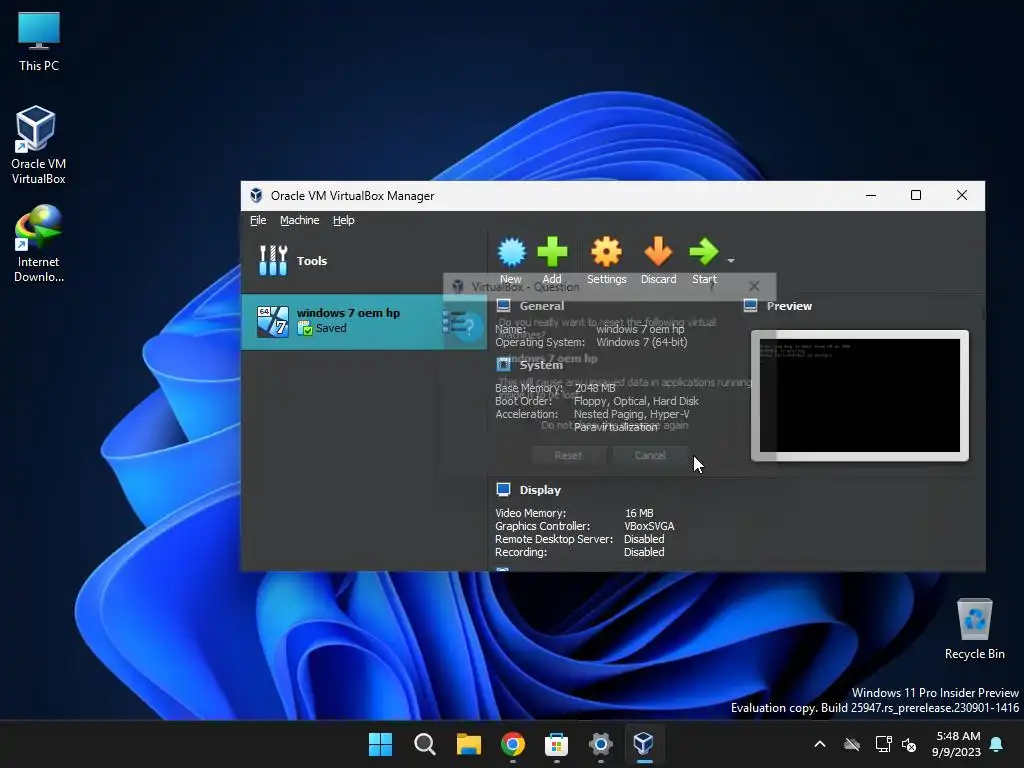Click the "Windows 7 (64-bit)" operating system value
Image resolution: width=1024 pixels, height=768 pixels.
click(x=641, y=342)
